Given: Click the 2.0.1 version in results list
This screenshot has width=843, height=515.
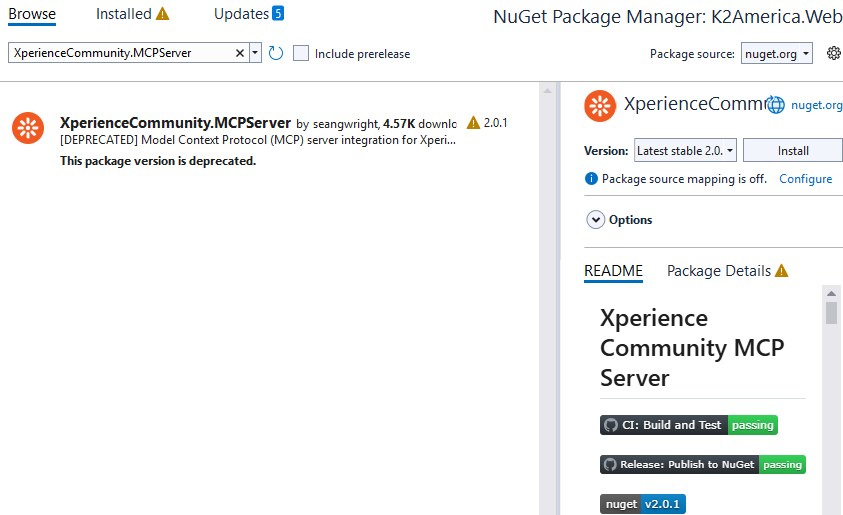Looking at the screenshot, I should (496, 123).
